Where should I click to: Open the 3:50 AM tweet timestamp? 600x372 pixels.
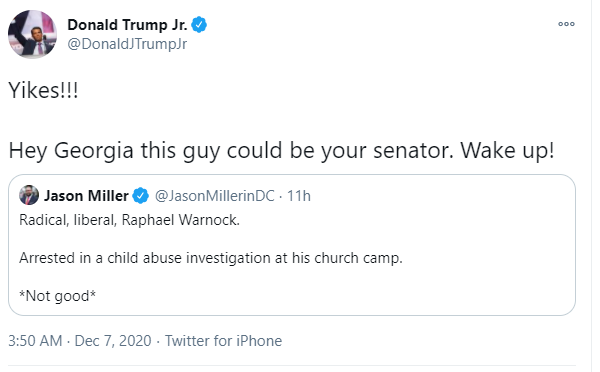coord(35,341)
